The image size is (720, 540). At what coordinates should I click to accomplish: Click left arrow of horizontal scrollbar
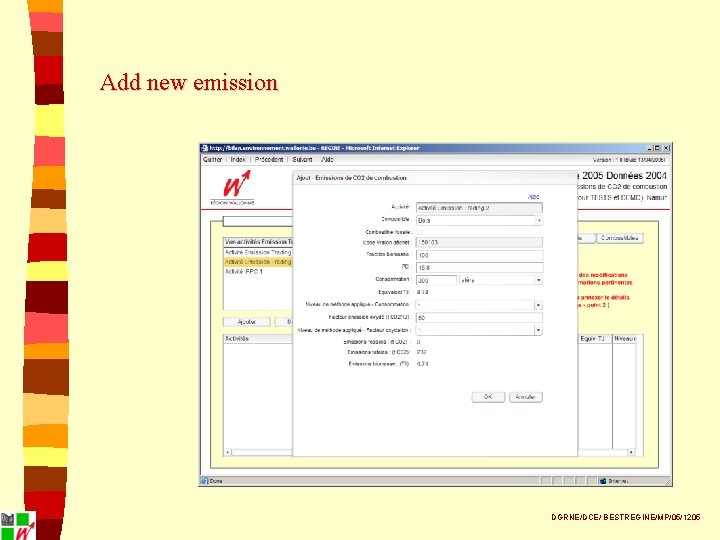point(227,452)
